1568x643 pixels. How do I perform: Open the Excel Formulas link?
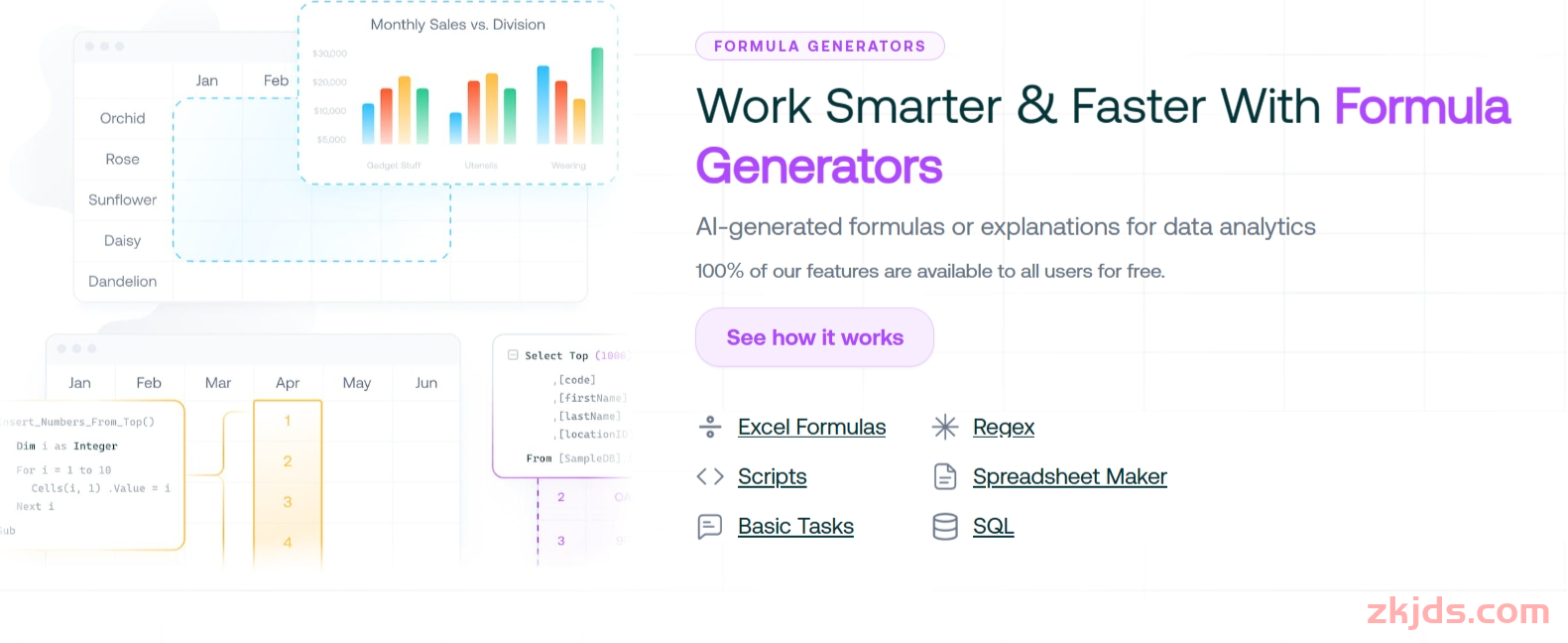(x=811, y=427)
